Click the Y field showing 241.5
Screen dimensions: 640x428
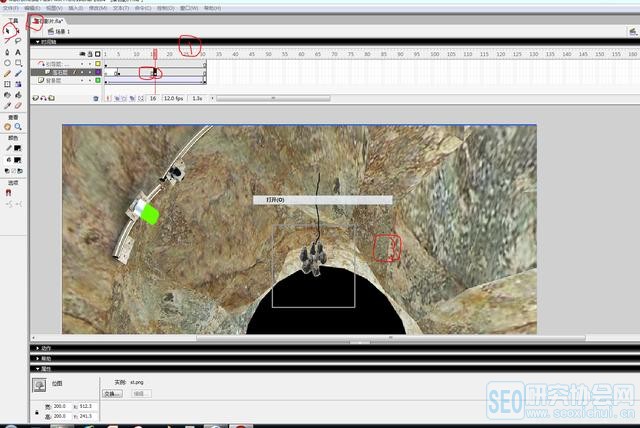(87, 416)
